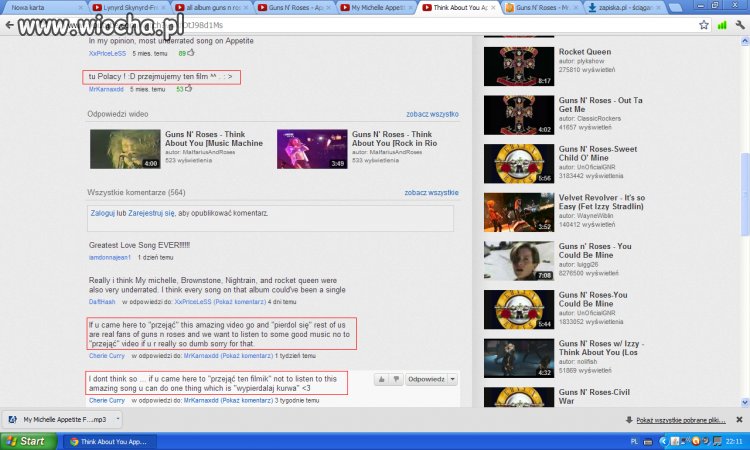Image resolution: width=750 pixels, height=450 pixels.
Task: Switch to the Nowa karta tab
Action: coord(43,8)
